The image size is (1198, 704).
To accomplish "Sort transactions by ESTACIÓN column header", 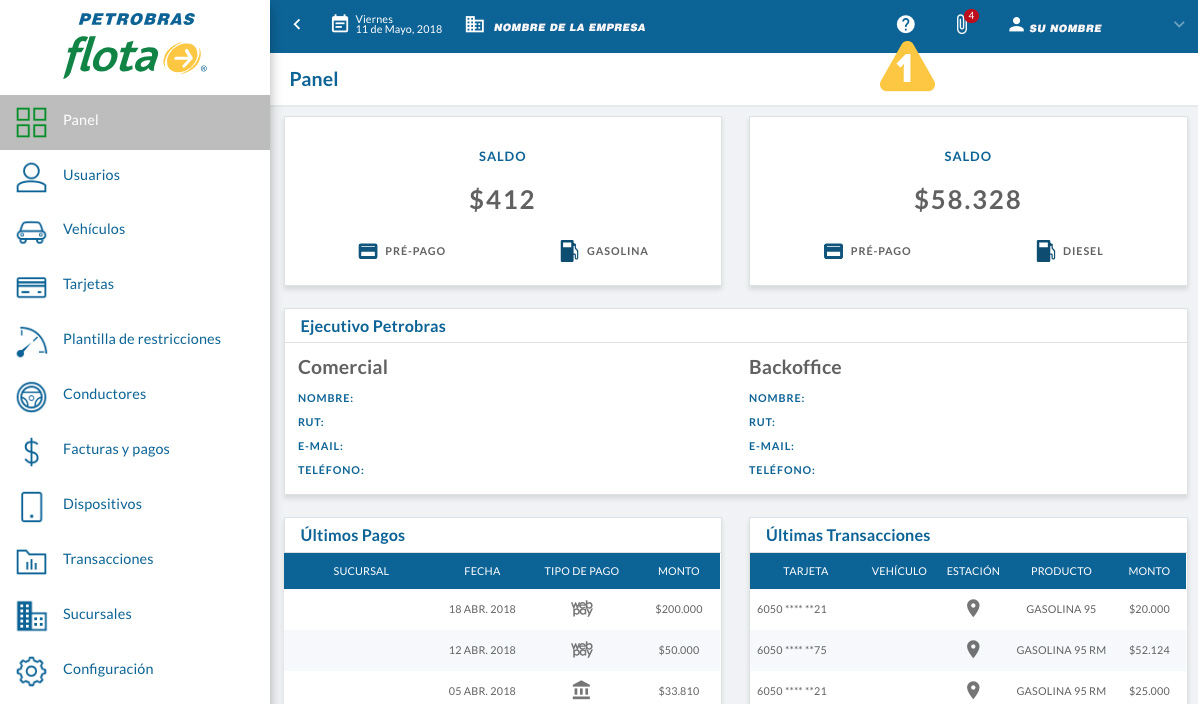I will coord(973,571).
